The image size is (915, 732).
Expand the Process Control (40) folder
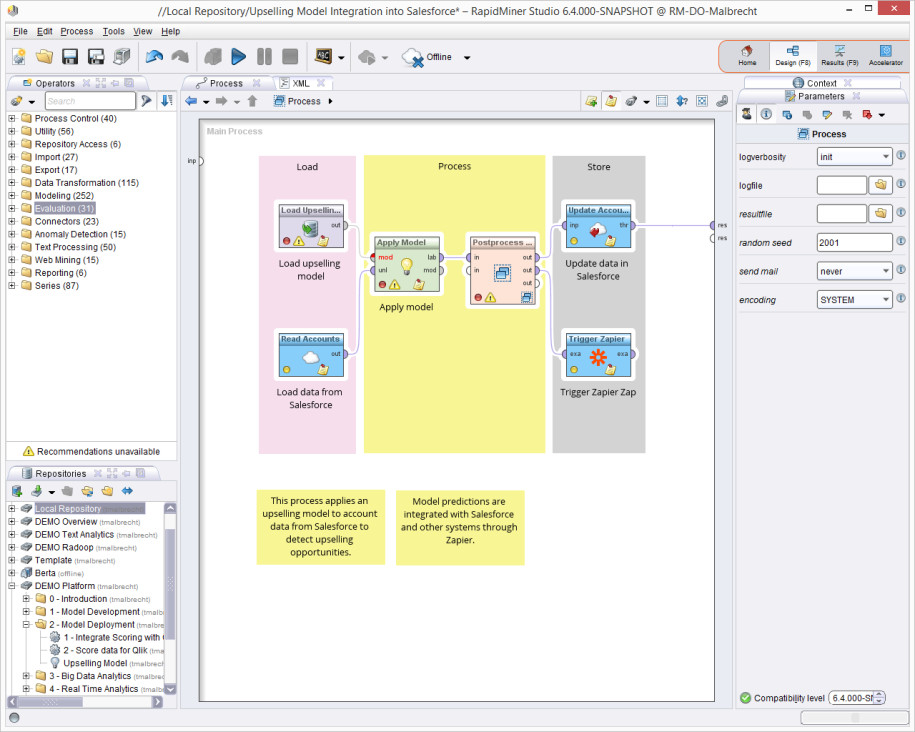pyautogui.click(x=12, y=118)
